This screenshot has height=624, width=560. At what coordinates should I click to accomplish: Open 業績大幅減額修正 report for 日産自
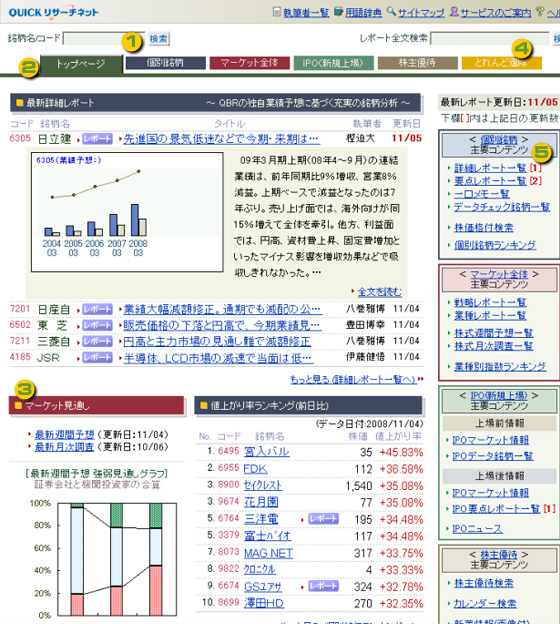point(222,310)
